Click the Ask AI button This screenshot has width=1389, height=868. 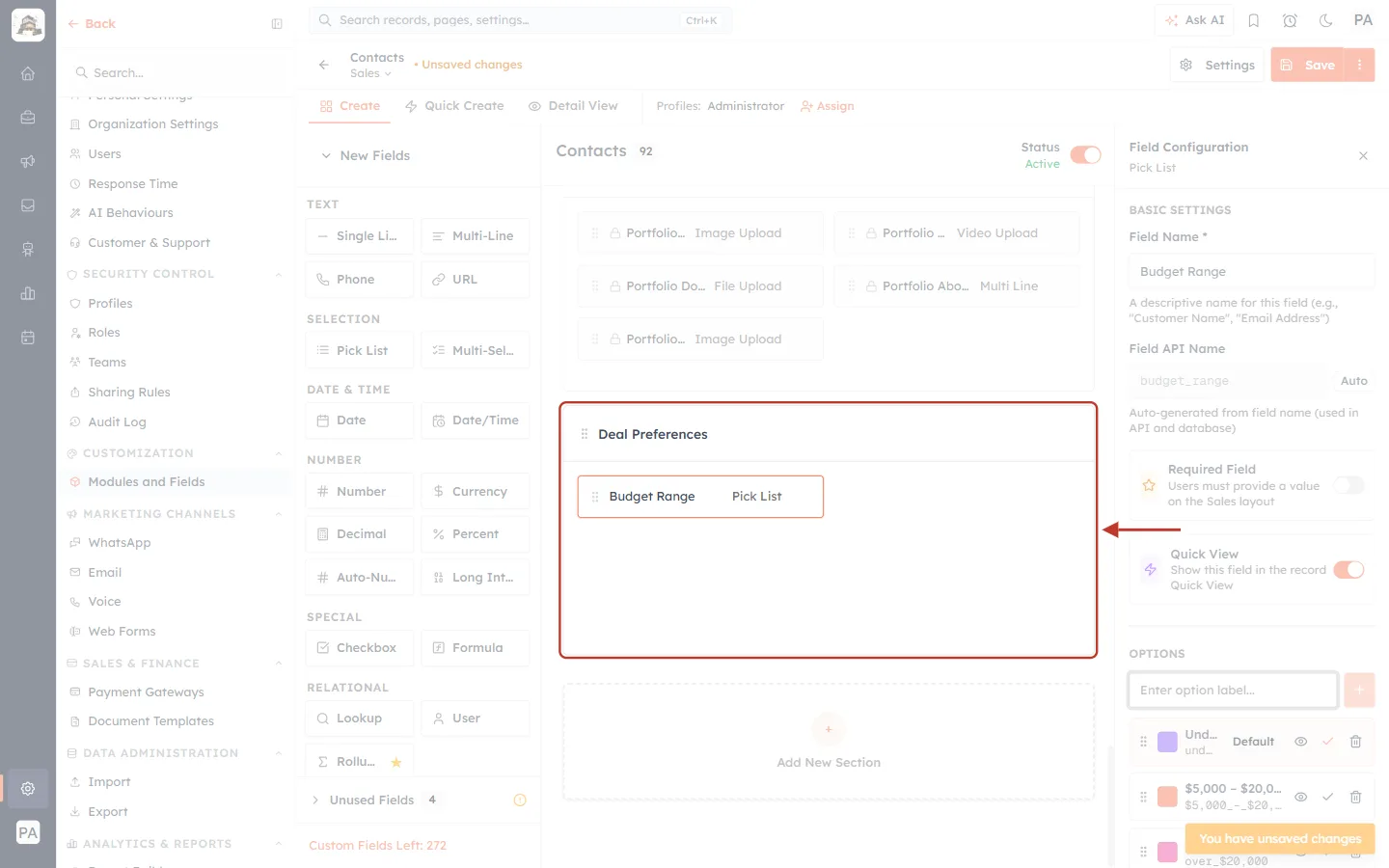click(x=1195, y=20)
